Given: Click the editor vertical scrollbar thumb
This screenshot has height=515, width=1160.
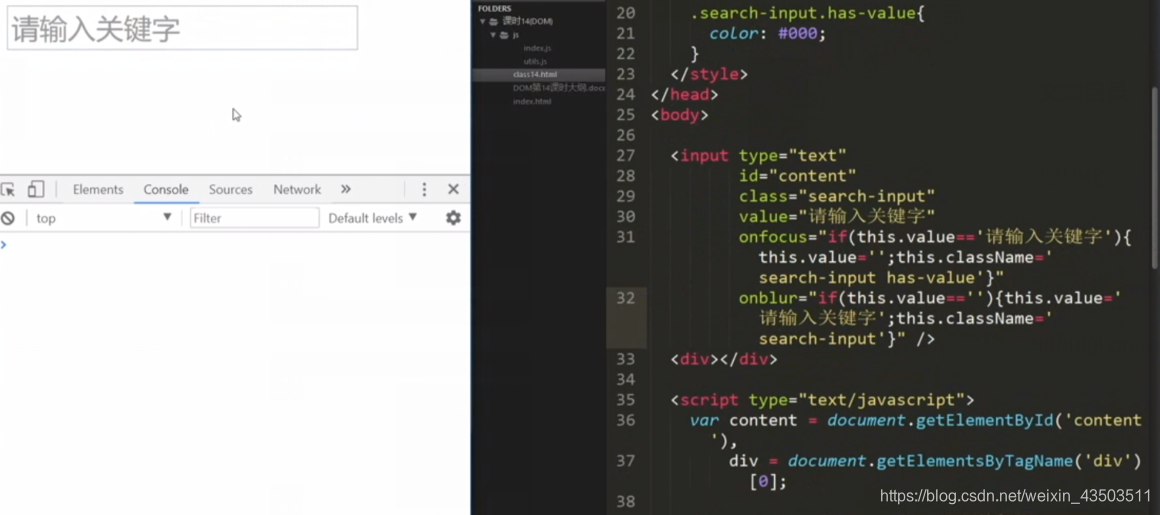Looking at the screenshot, I should [1155, 177].
